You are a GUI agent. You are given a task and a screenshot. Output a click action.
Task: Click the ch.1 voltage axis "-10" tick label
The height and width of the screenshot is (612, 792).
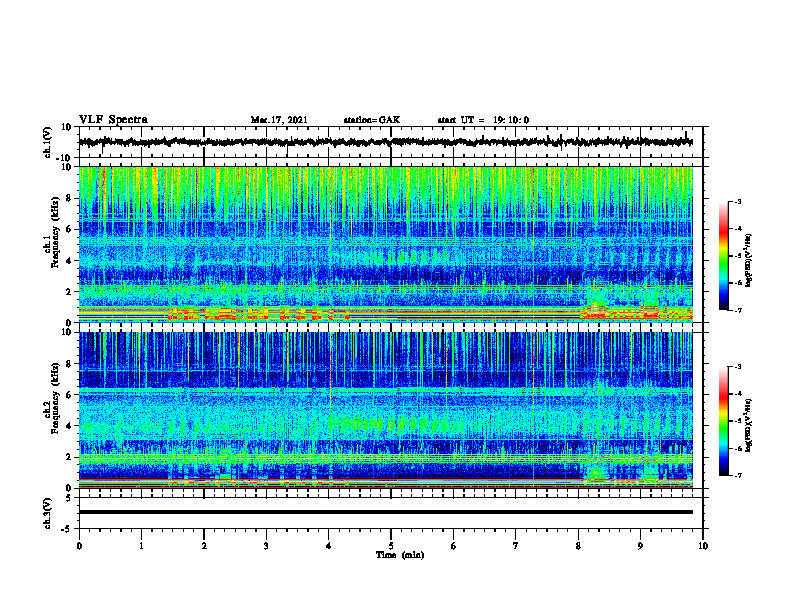pos(65,158)
